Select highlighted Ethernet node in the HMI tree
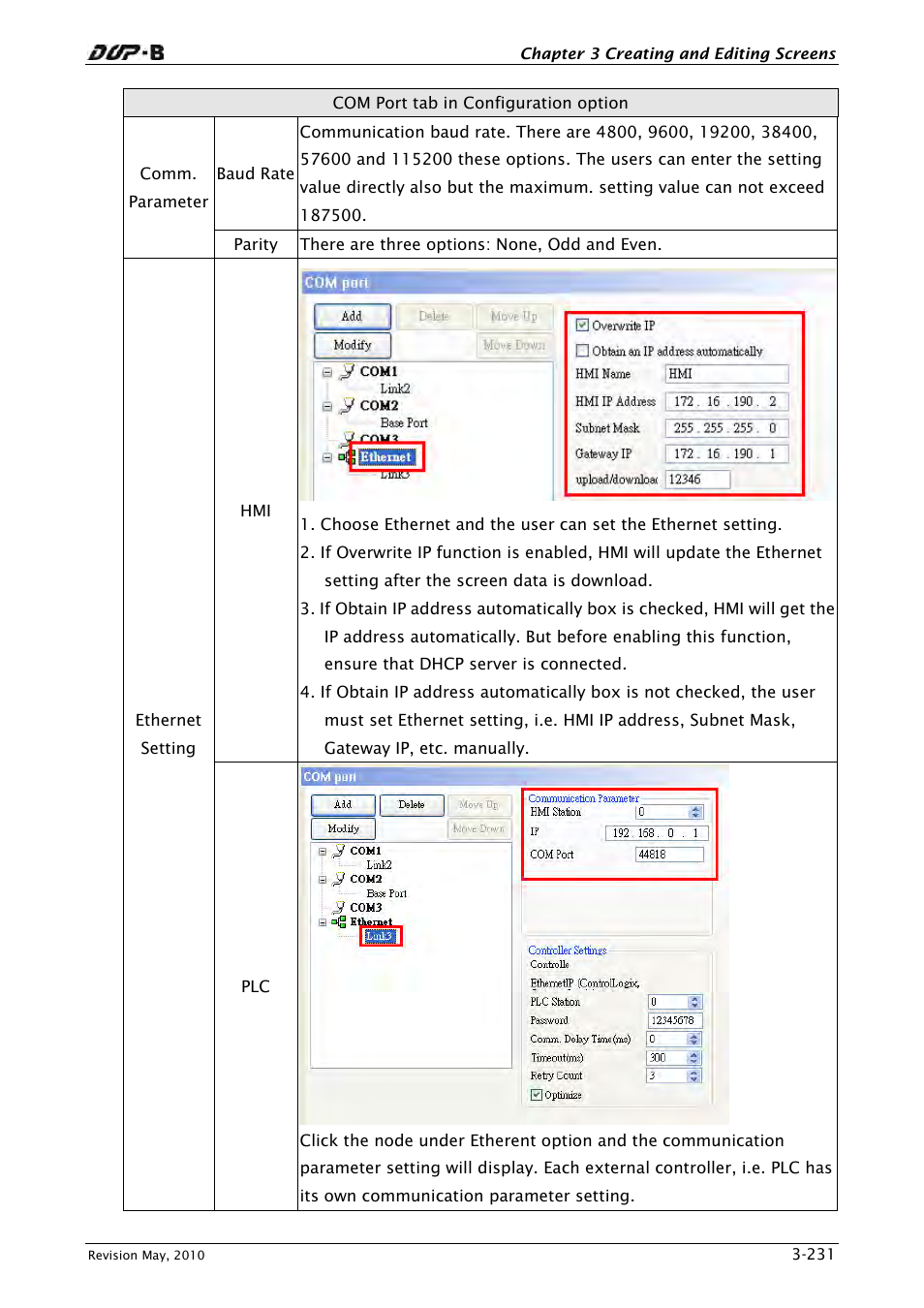Screen dimensions: 924x1308 coord(385,457)
